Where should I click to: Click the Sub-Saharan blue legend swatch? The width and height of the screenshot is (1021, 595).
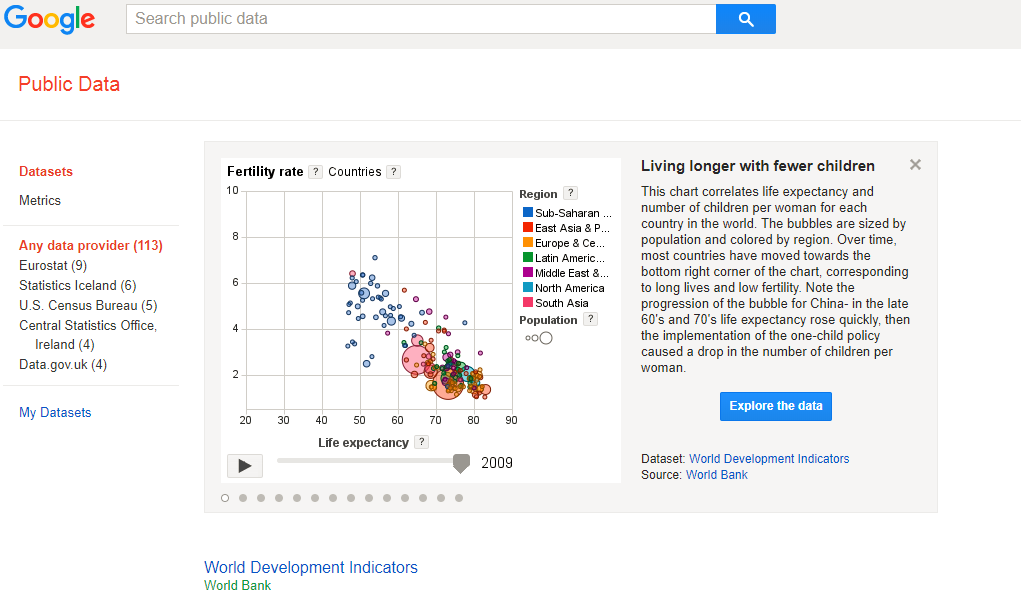[528, 212]
